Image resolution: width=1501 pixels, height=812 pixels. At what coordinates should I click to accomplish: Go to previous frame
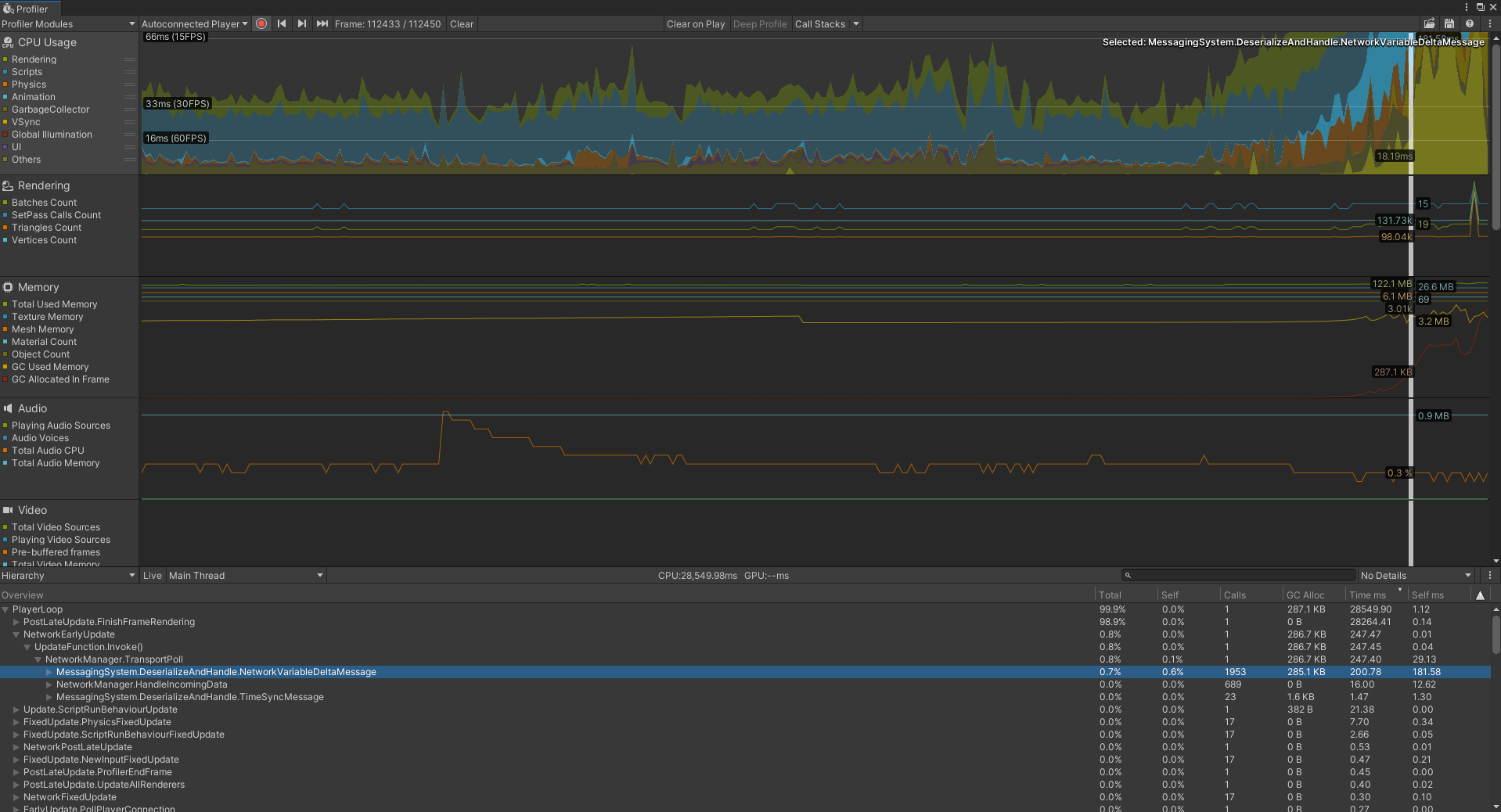click(282, 24)
